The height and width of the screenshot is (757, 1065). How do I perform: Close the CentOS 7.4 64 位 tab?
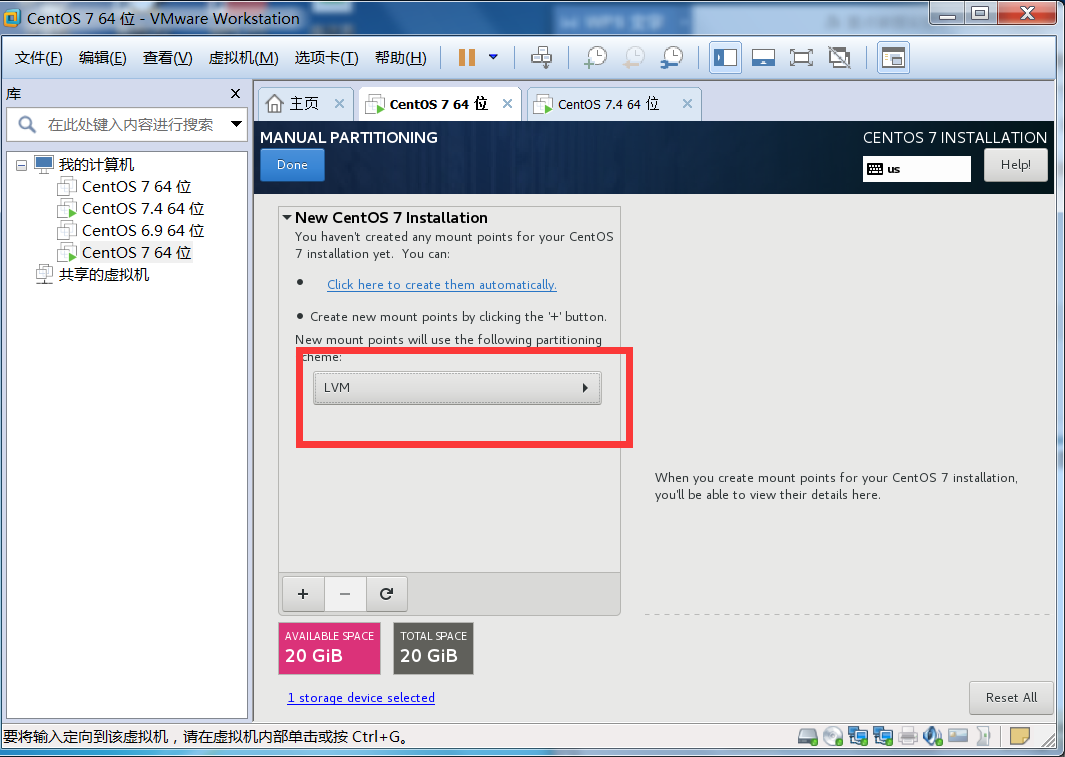(687, 103)
